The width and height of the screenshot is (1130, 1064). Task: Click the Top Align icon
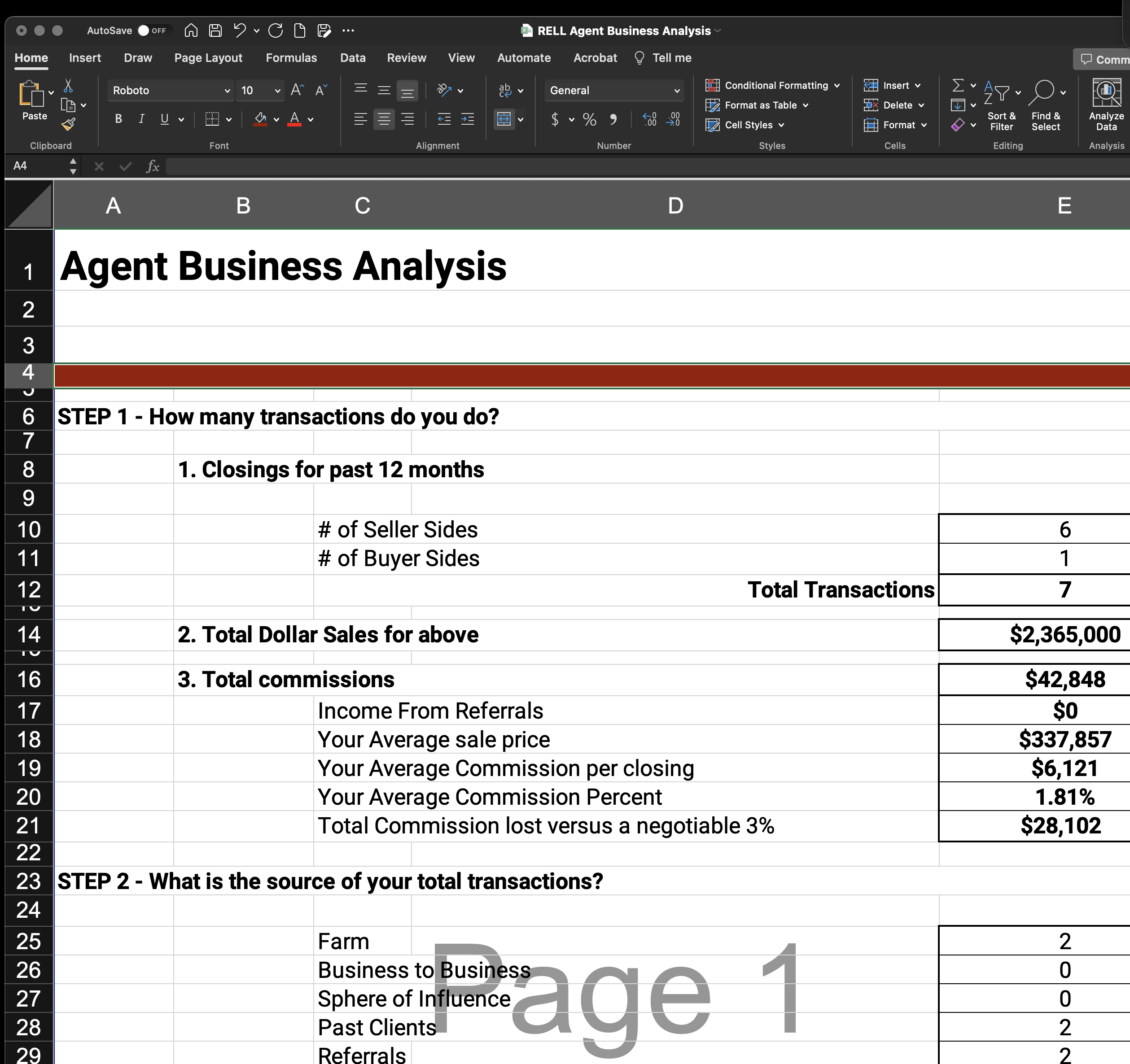tap(360, 90)
